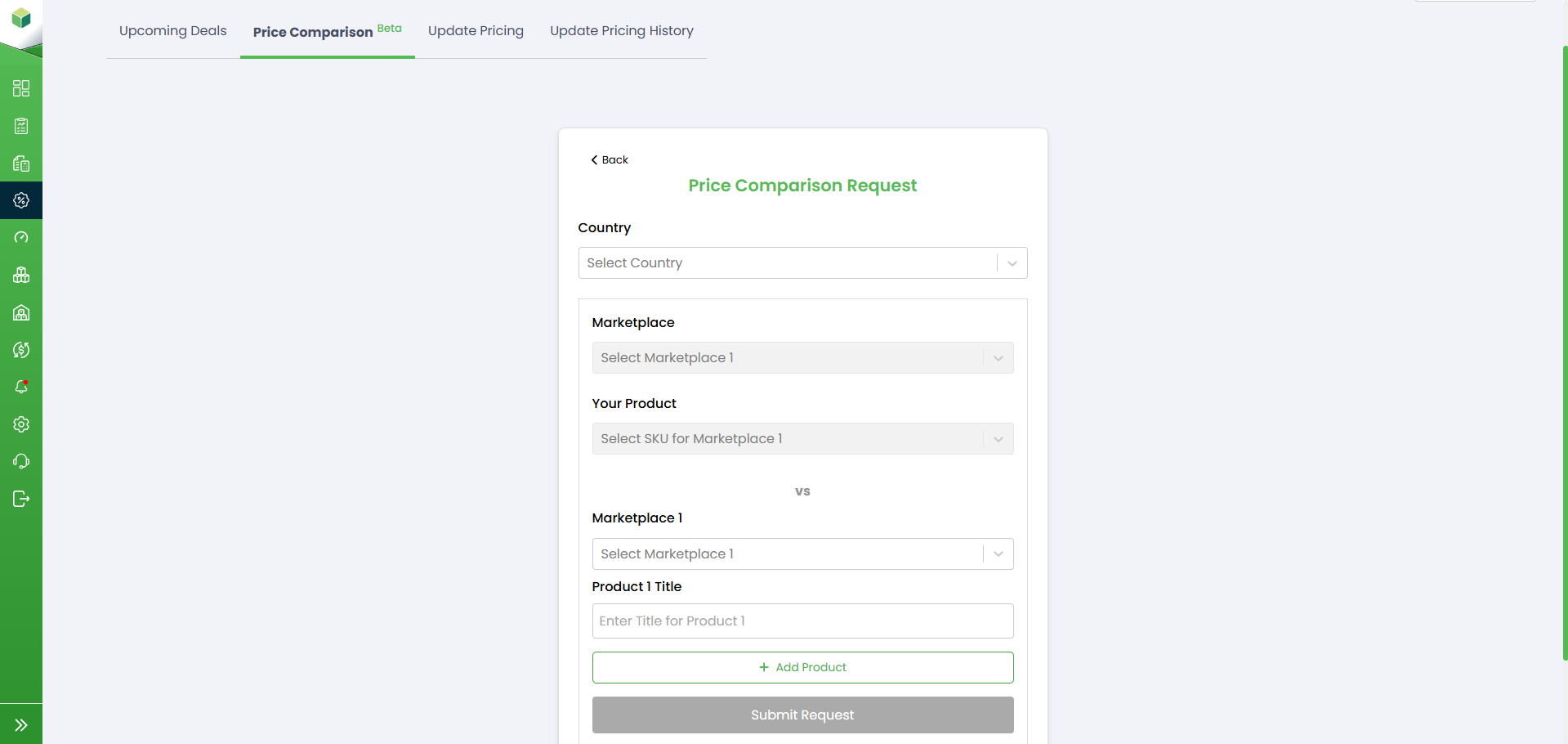Click the logout icon in sidebar

coord(21,499)
